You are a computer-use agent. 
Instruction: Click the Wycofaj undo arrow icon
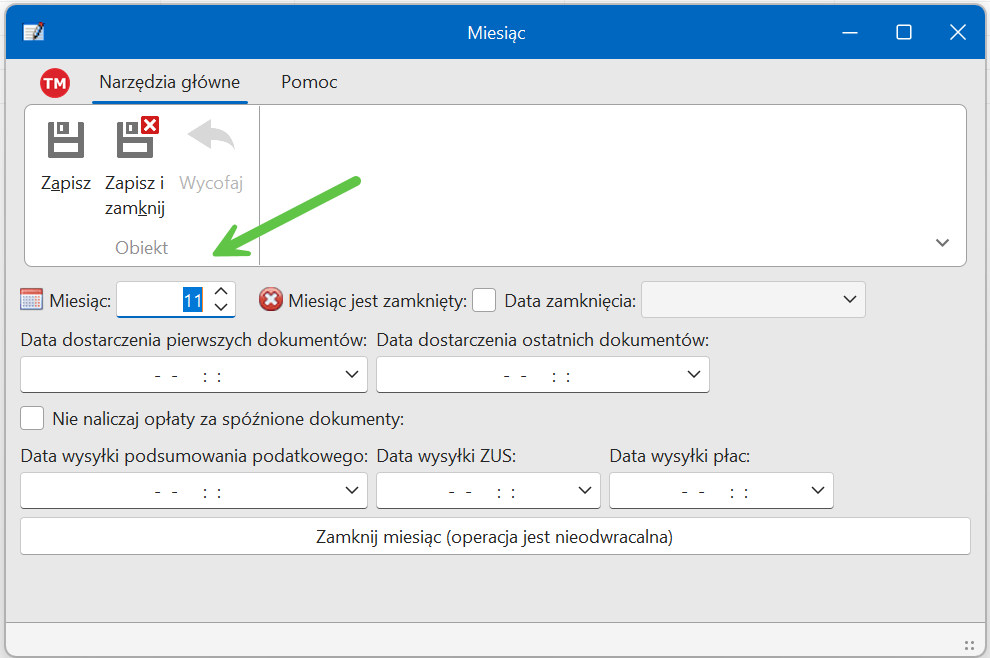211,138
